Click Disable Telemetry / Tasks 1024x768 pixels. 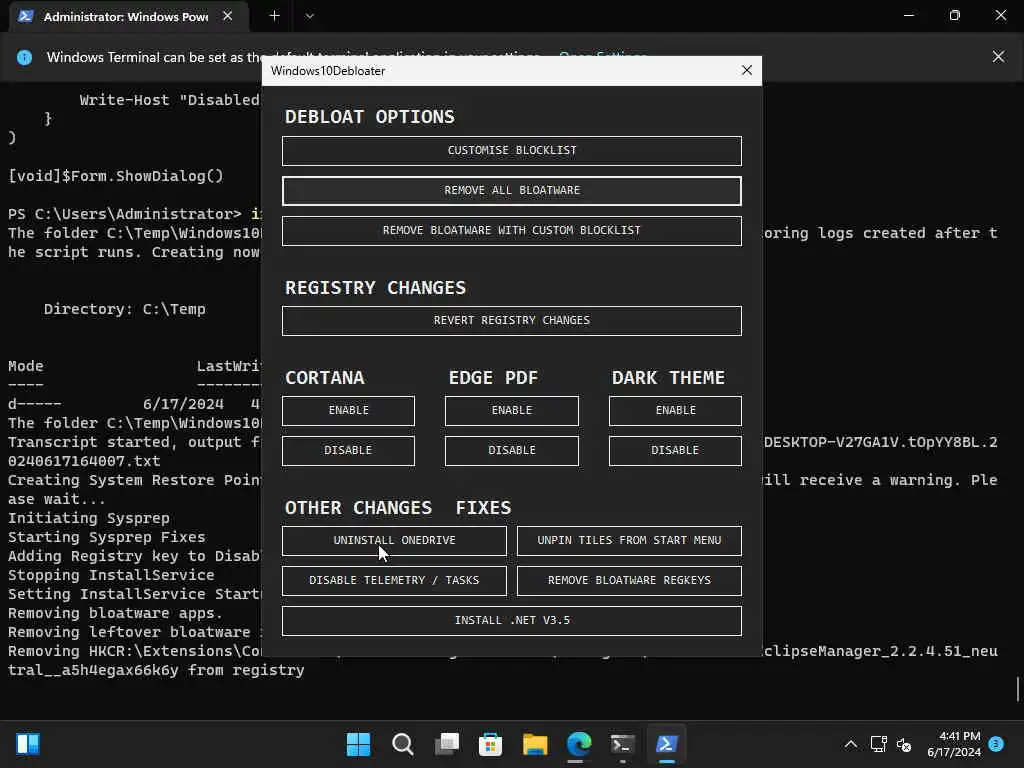(x=394, y=580)
